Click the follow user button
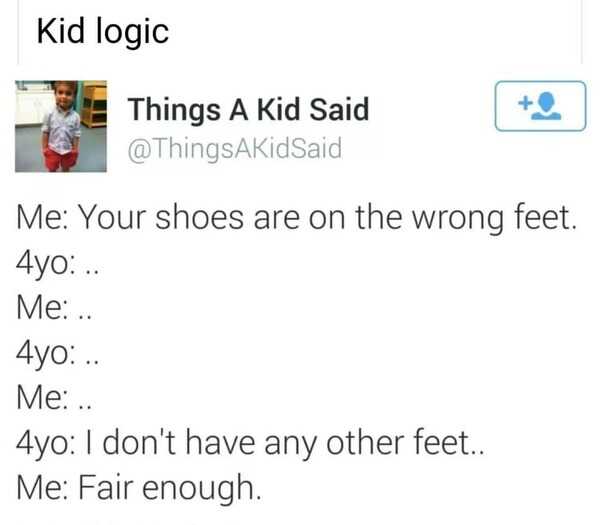This screenshot has width=600, height=525. 540,107
